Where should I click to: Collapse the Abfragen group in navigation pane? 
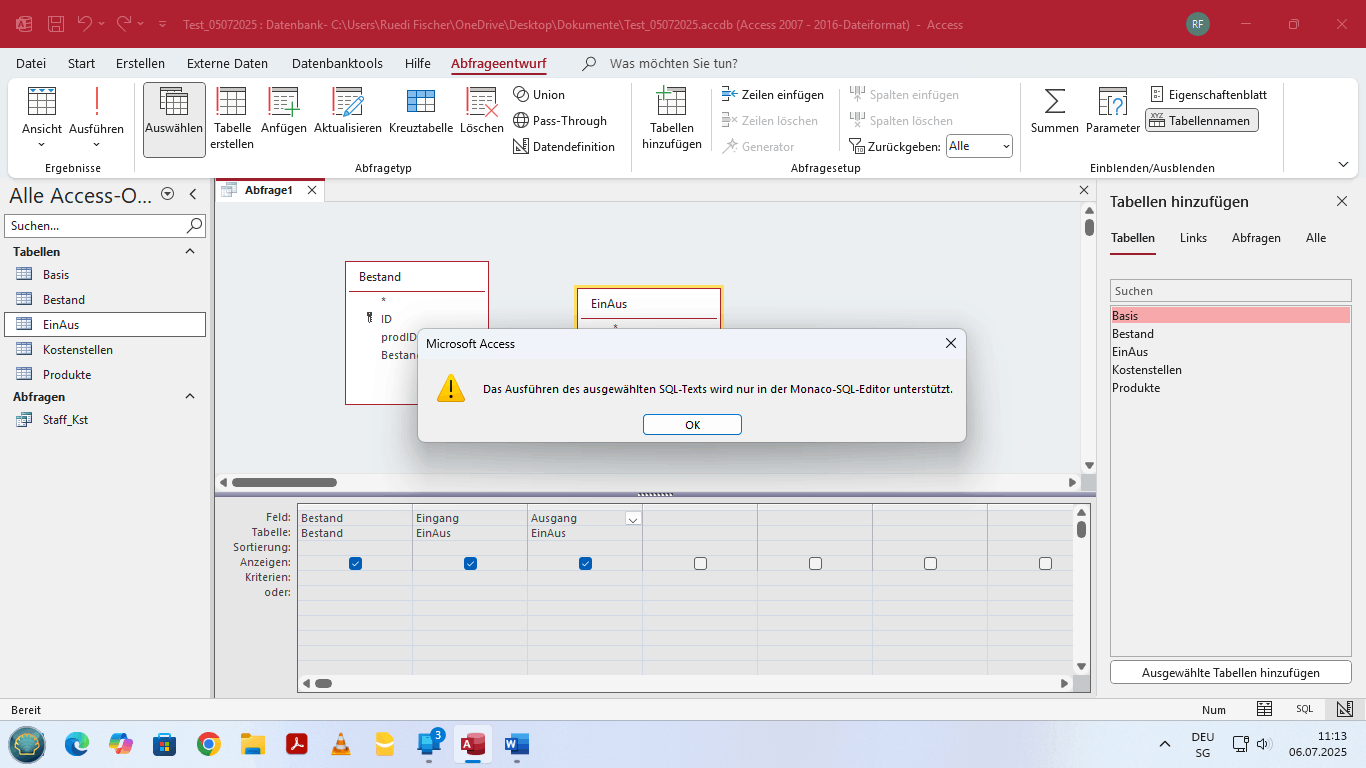coord(190,397)
